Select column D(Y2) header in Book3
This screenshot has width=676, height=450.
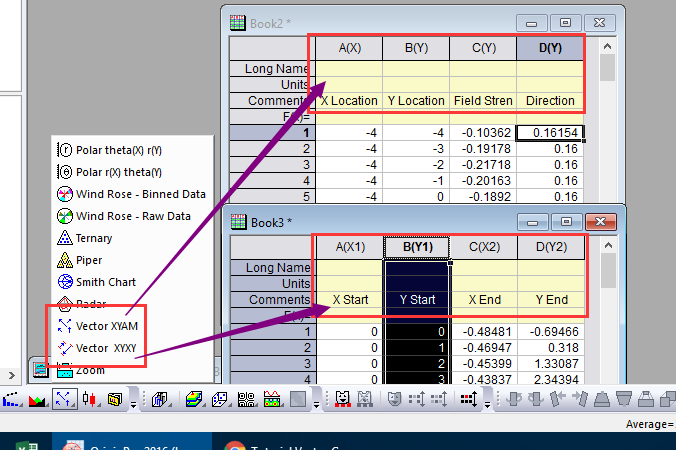pos(551,247)
